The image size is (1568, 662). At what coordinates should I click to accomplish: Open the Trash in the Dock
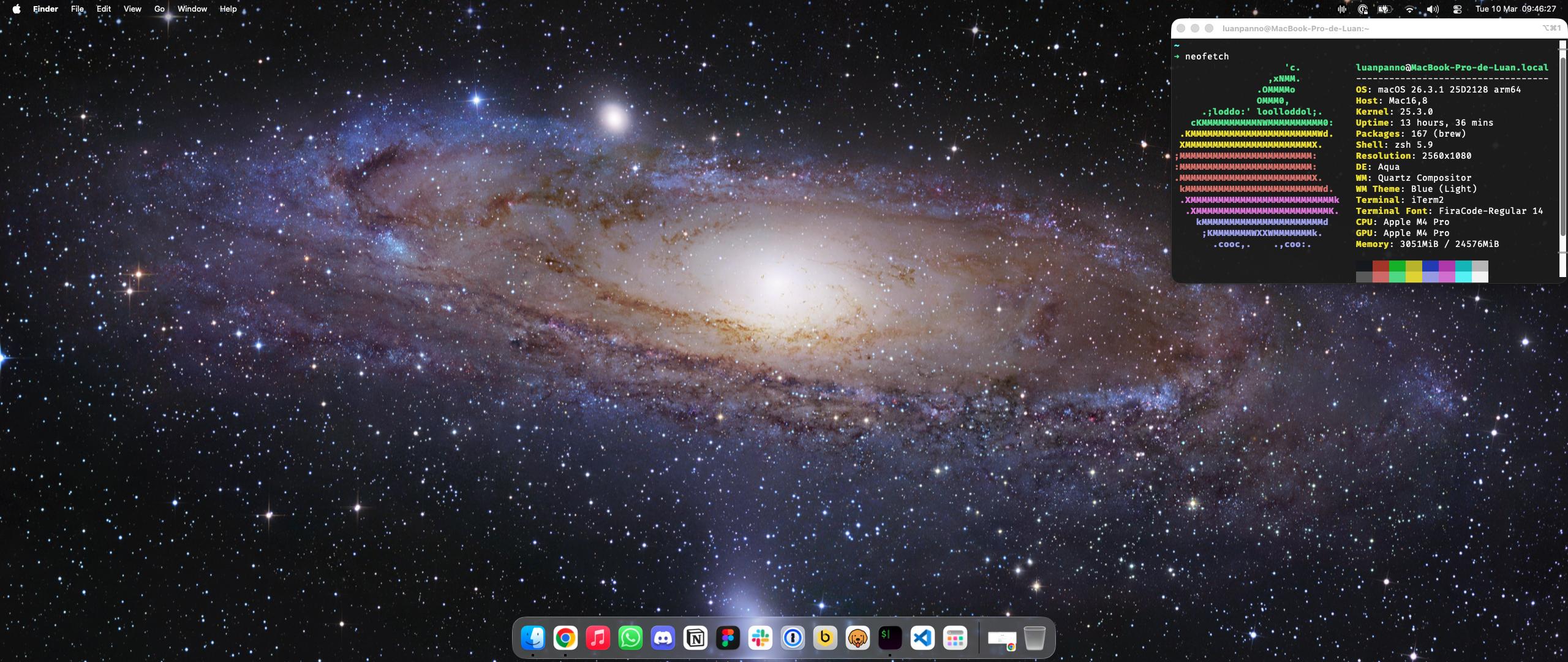1035,638
